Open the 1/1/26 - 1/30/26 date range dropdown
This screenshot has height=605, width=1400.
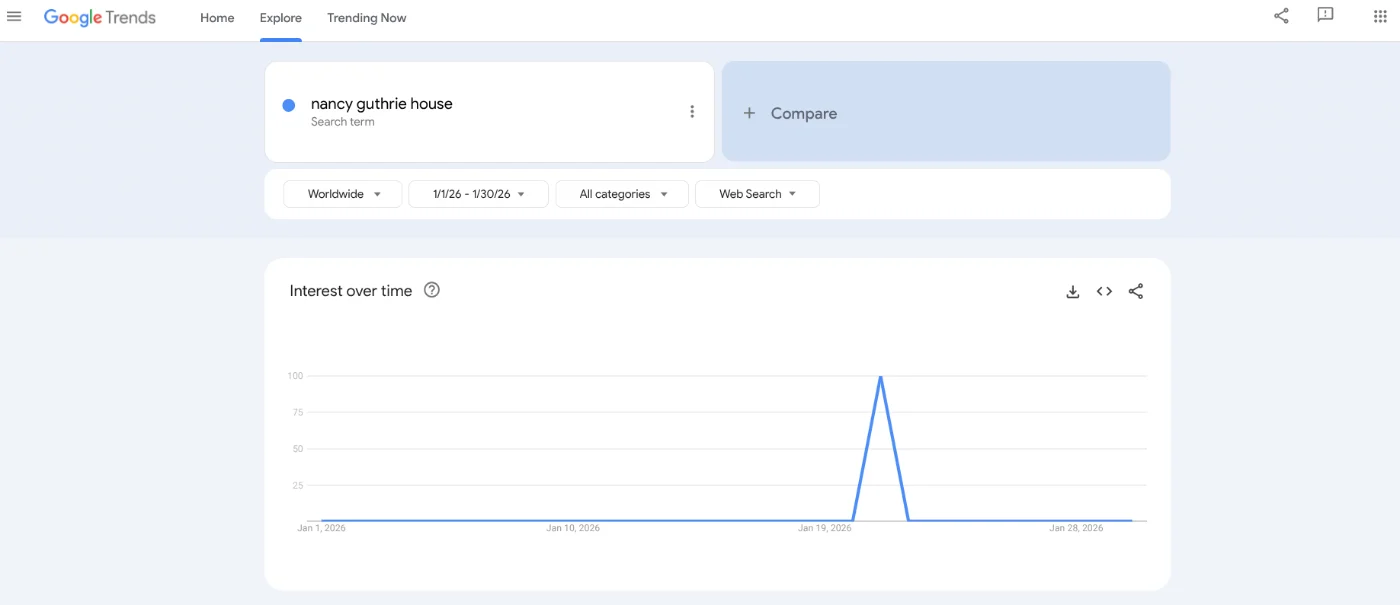(478, 194)
